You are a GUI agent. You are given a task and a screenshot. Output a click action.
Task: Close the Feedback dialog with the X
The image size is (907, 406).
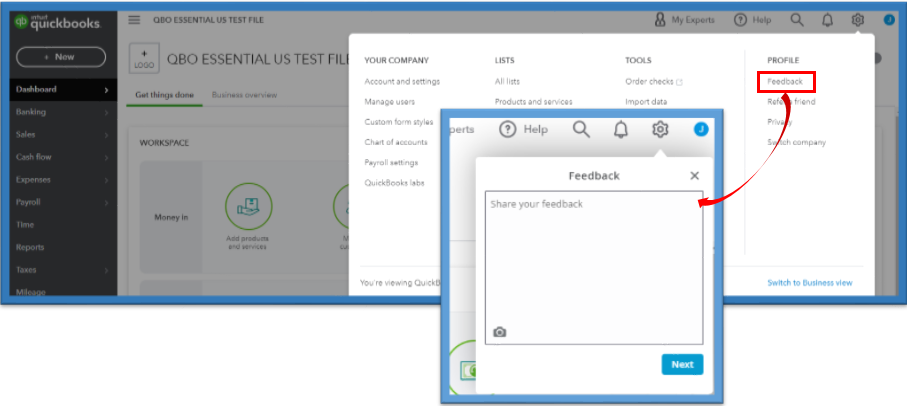(695, 176)
